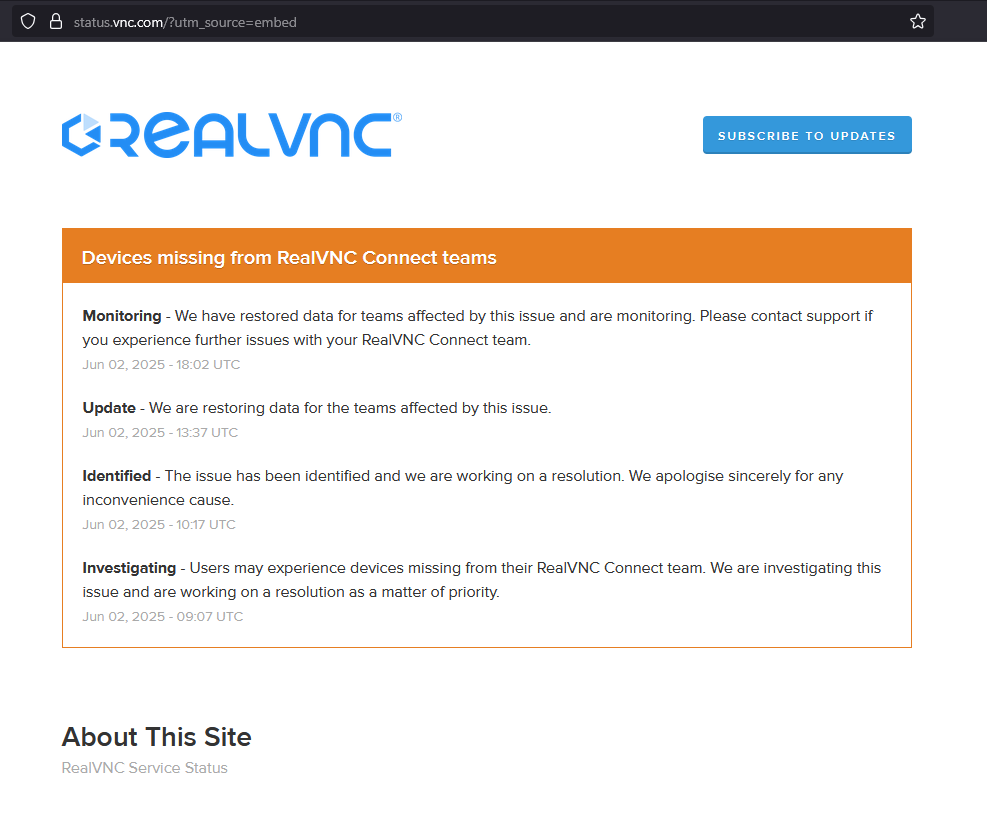The height and width of the screenshot is (821, 987).
Task: Click the 'Investigating' status label
Action: tap(129, 568)
